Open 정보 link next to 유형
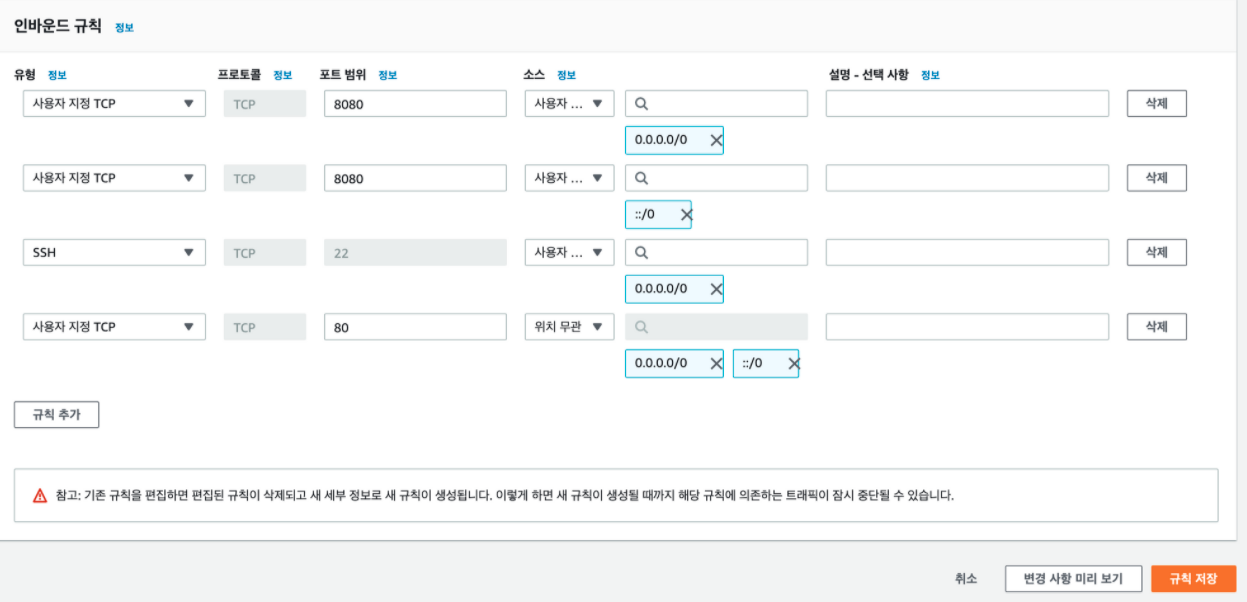 pos(57,75)
